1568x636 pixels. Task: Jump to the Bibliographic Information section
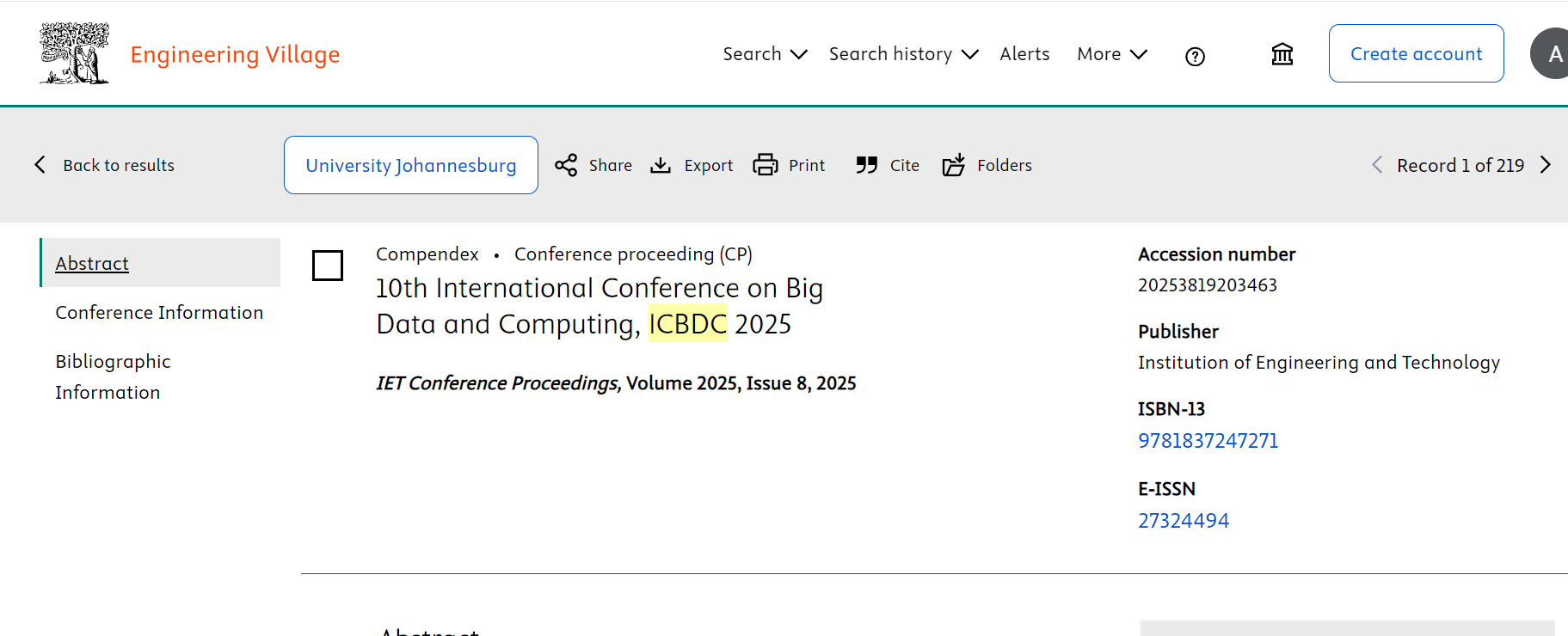(113, 376)
